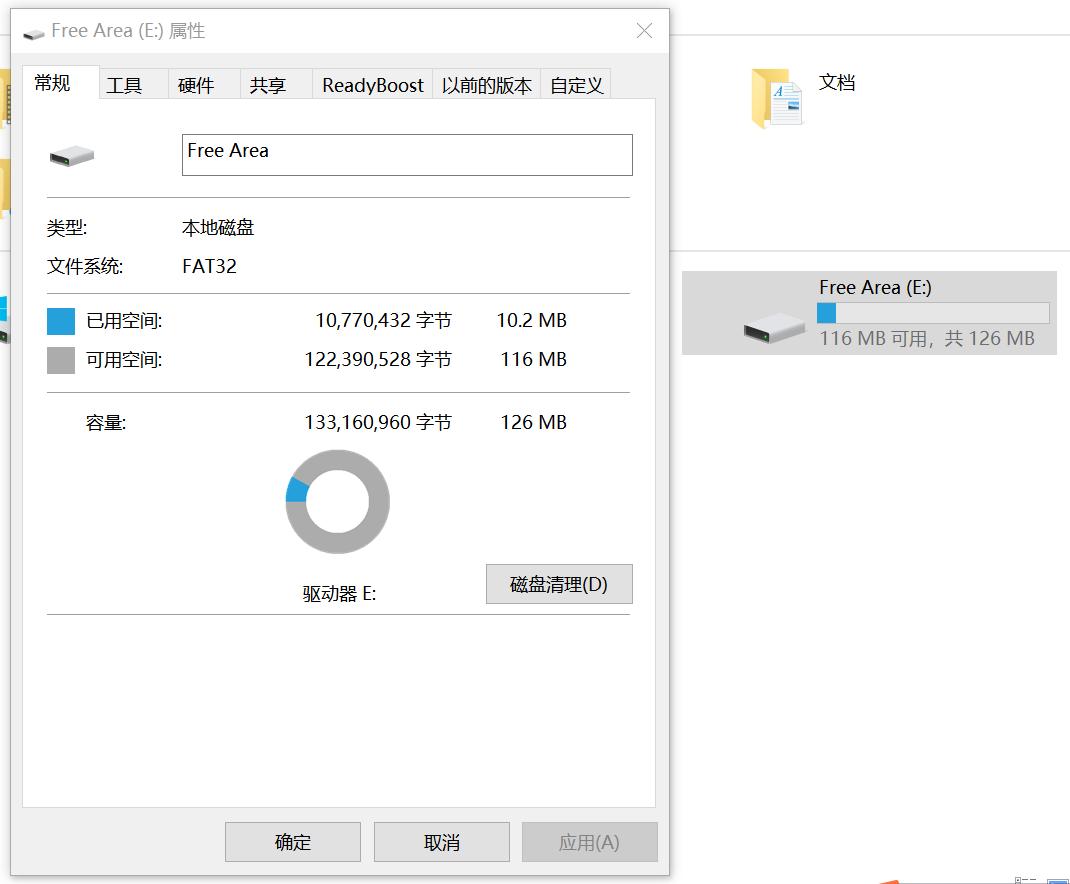Click the drive icon in the dialog header
Image resolution: width=1070 pixels, height=884 pixels.
click(x=33, y=31)
